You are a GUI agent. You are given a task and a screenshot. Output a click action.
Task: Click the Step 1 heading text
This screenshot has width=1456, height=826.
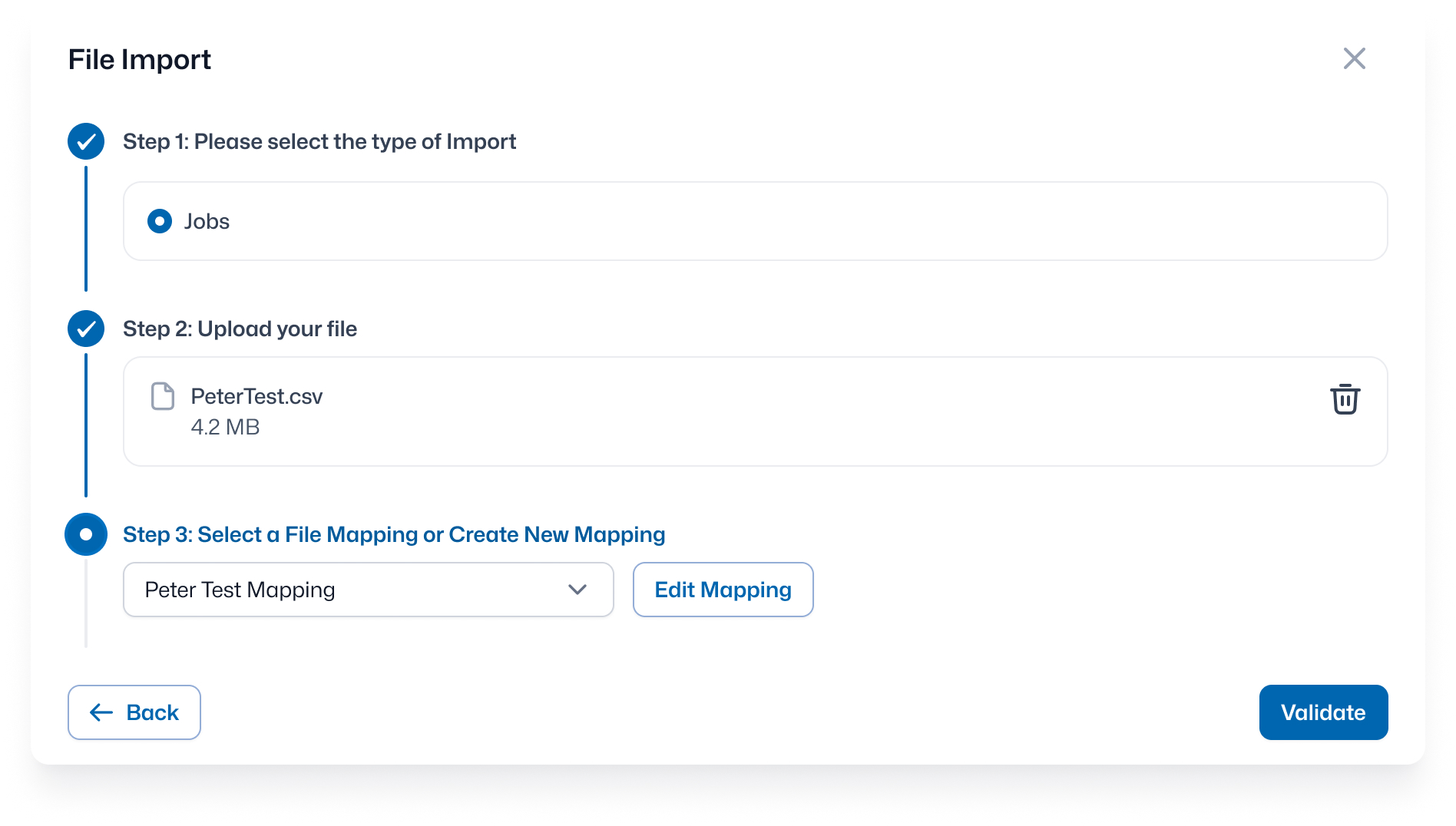pos(319,141)
